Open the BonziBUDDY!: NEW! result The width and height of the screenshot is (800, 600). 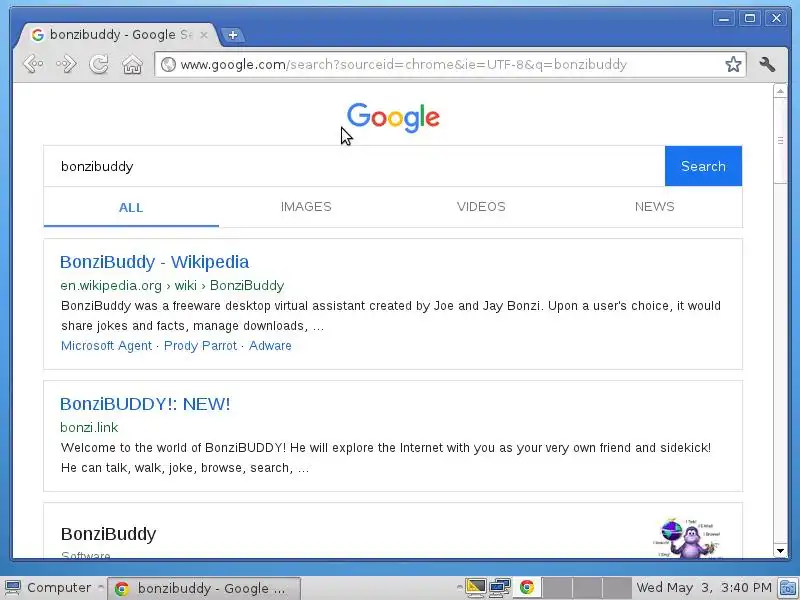(145, 404)
